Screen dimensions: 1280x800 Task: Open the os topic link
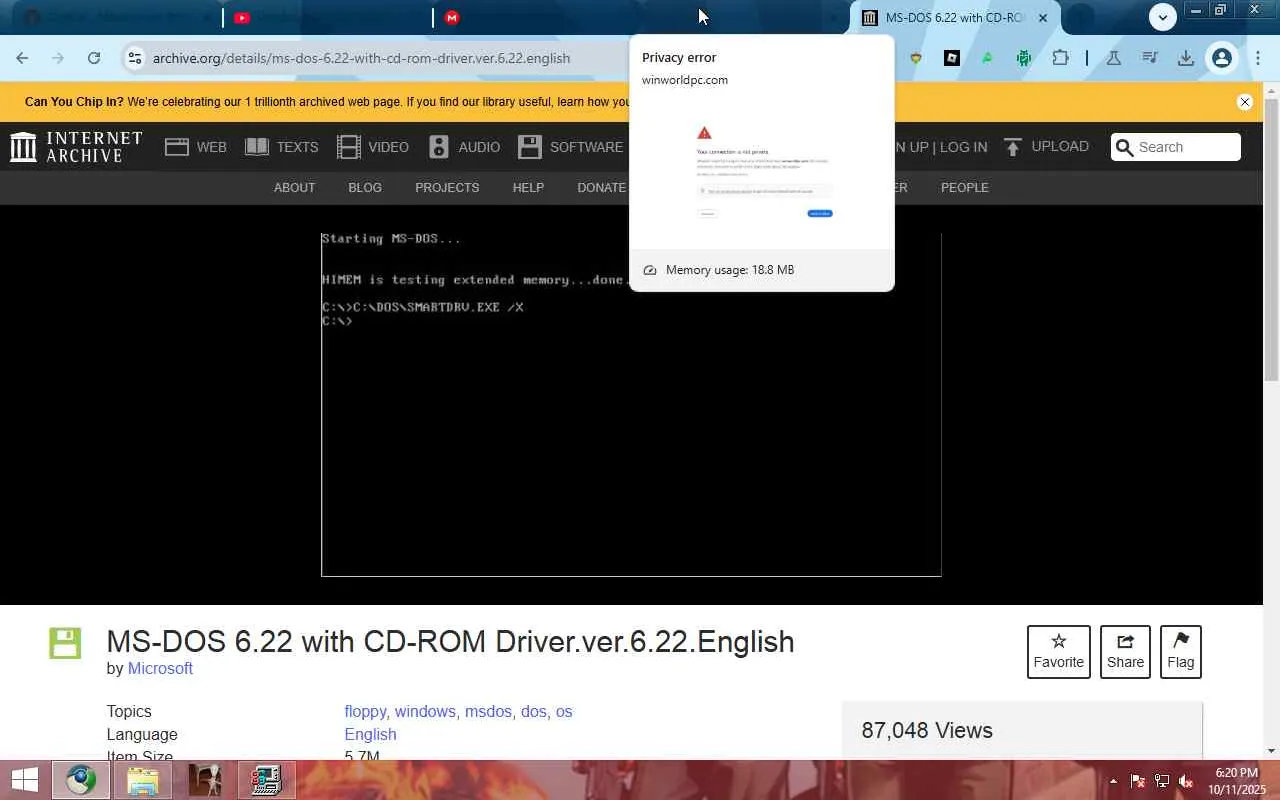tap(564, 712)
